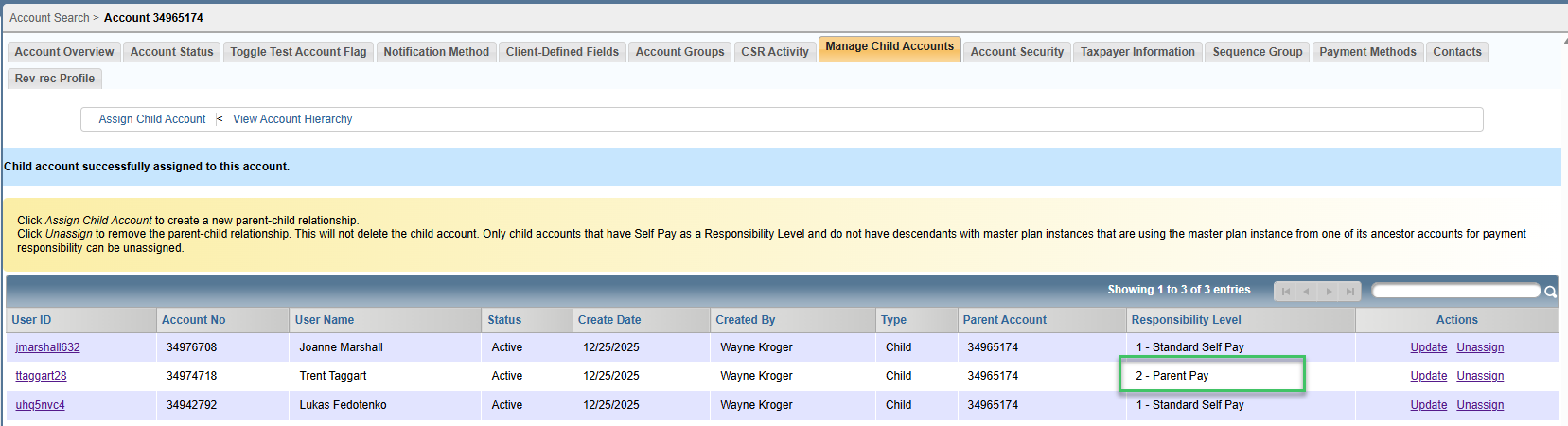Sort by Create Date column header

(642, 320)
